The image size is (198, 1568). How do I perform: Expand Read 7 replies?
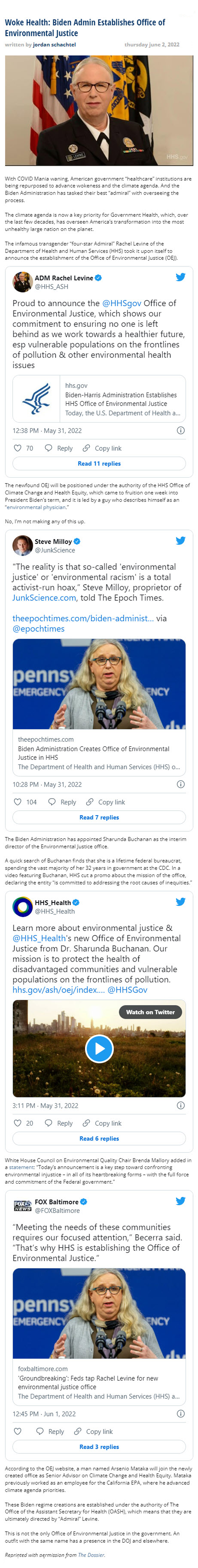coord(99,818)
